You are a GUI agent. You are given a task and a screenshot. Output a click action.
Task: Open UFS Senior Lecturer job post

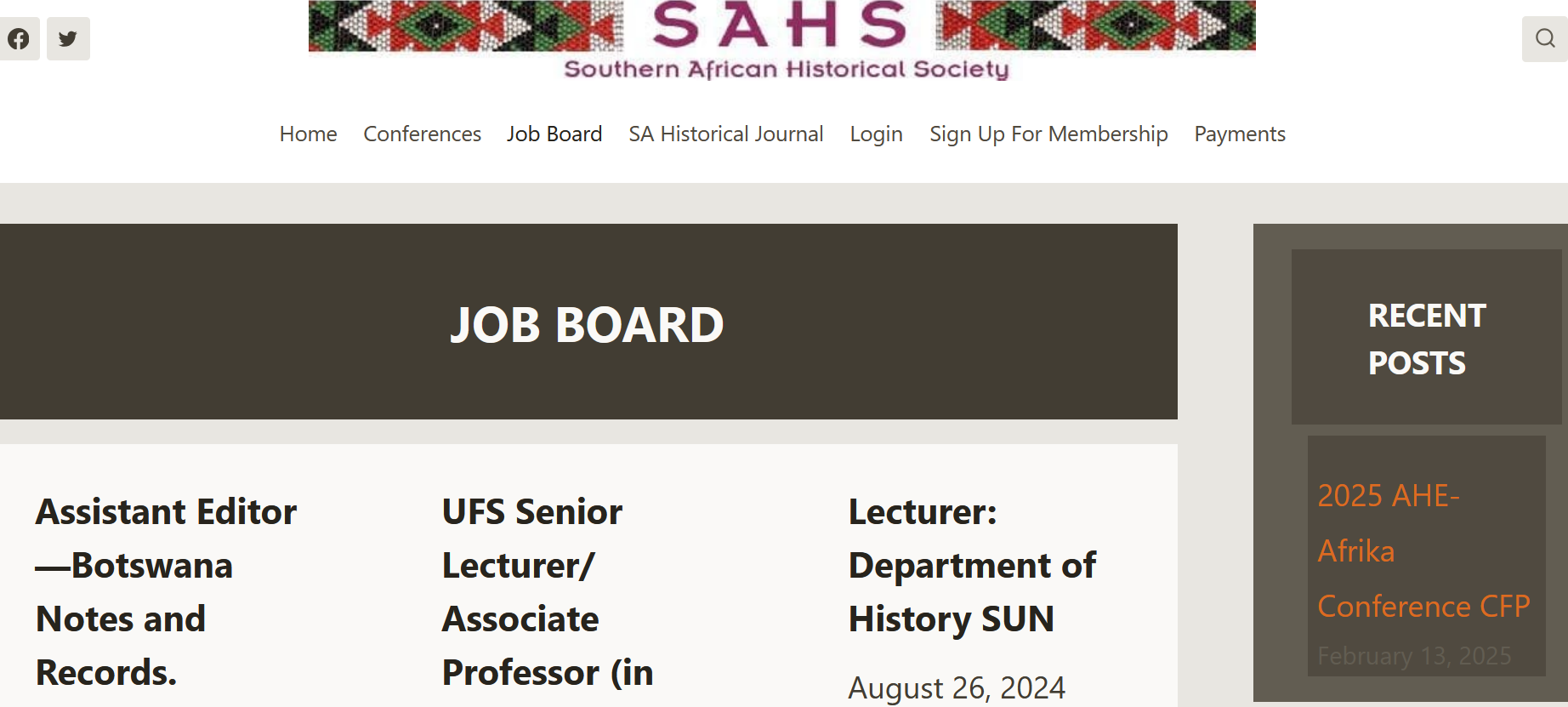[548, 592]
